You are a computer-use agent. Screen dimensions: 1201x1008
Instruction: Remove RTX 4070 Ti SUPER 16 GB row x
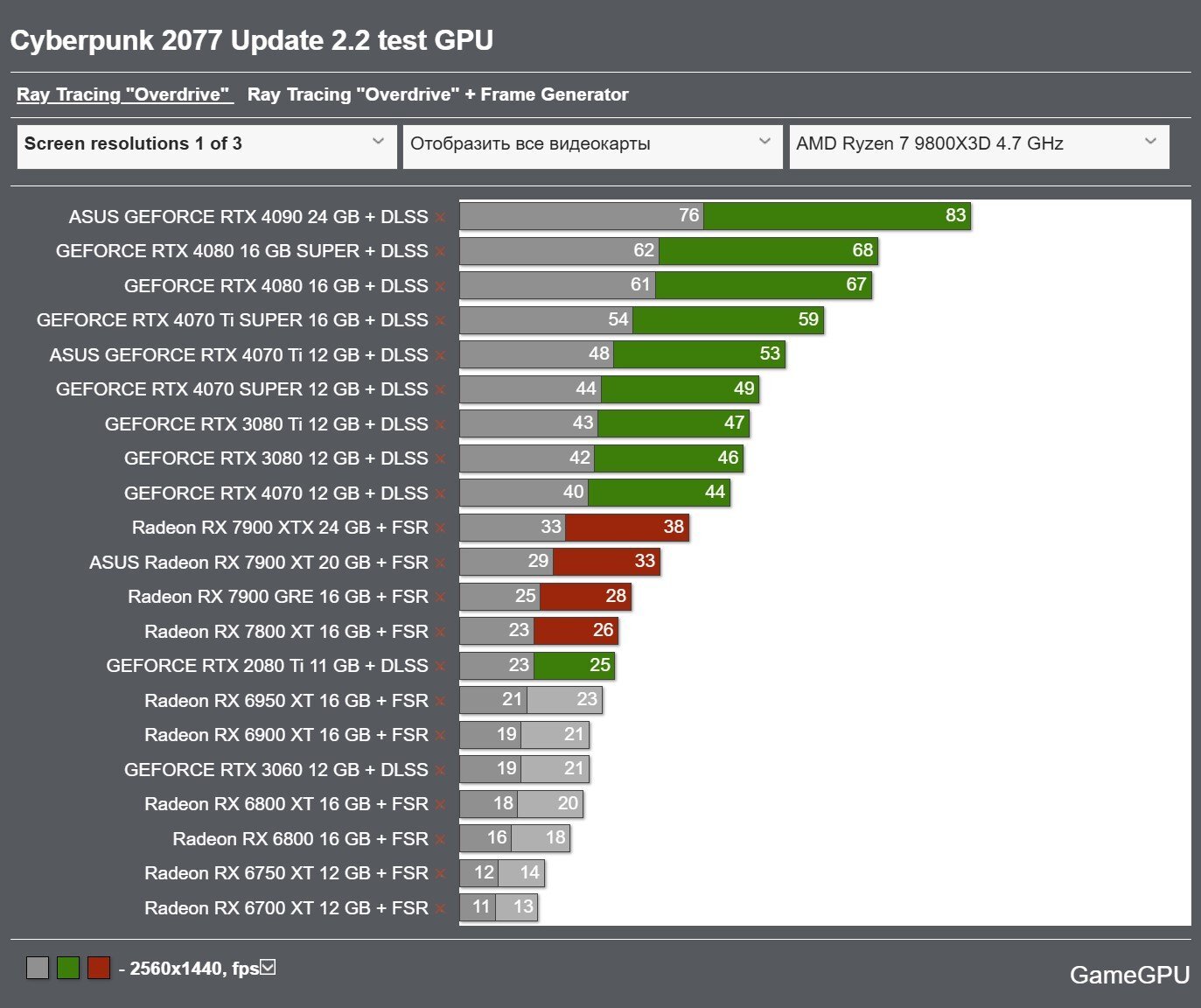(440, 321)
